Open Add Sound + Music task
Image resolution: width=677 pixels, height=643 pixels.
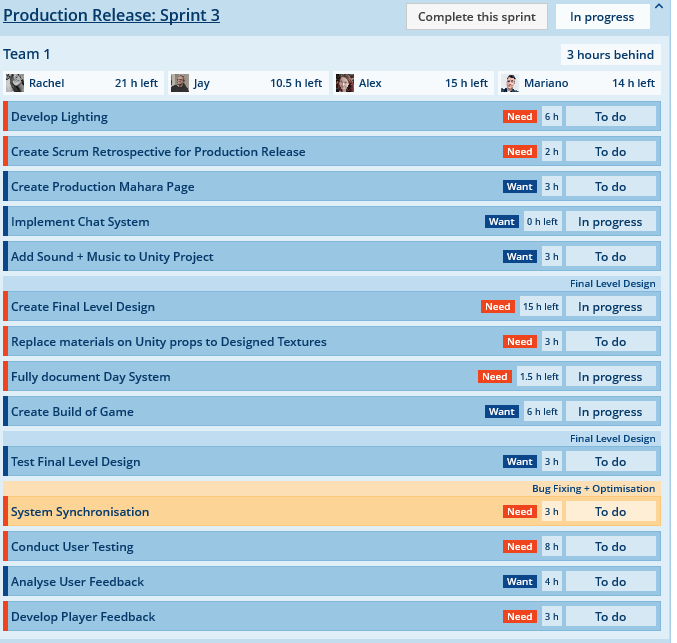point(112,257)
